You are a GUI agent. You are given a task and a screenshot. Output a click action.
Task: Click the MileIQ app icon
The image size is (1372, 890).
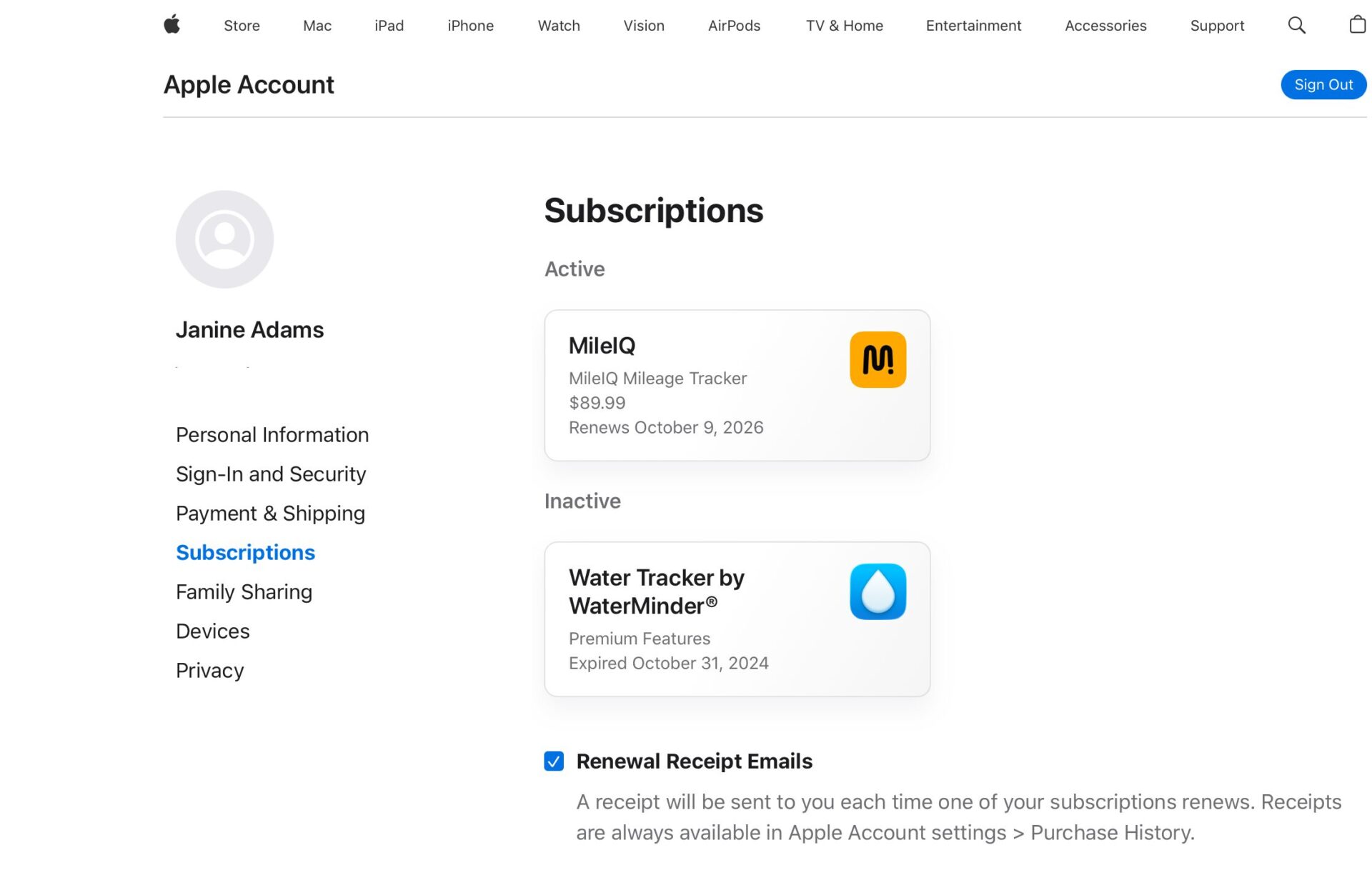pyautogui.click(x=878, y=359)
